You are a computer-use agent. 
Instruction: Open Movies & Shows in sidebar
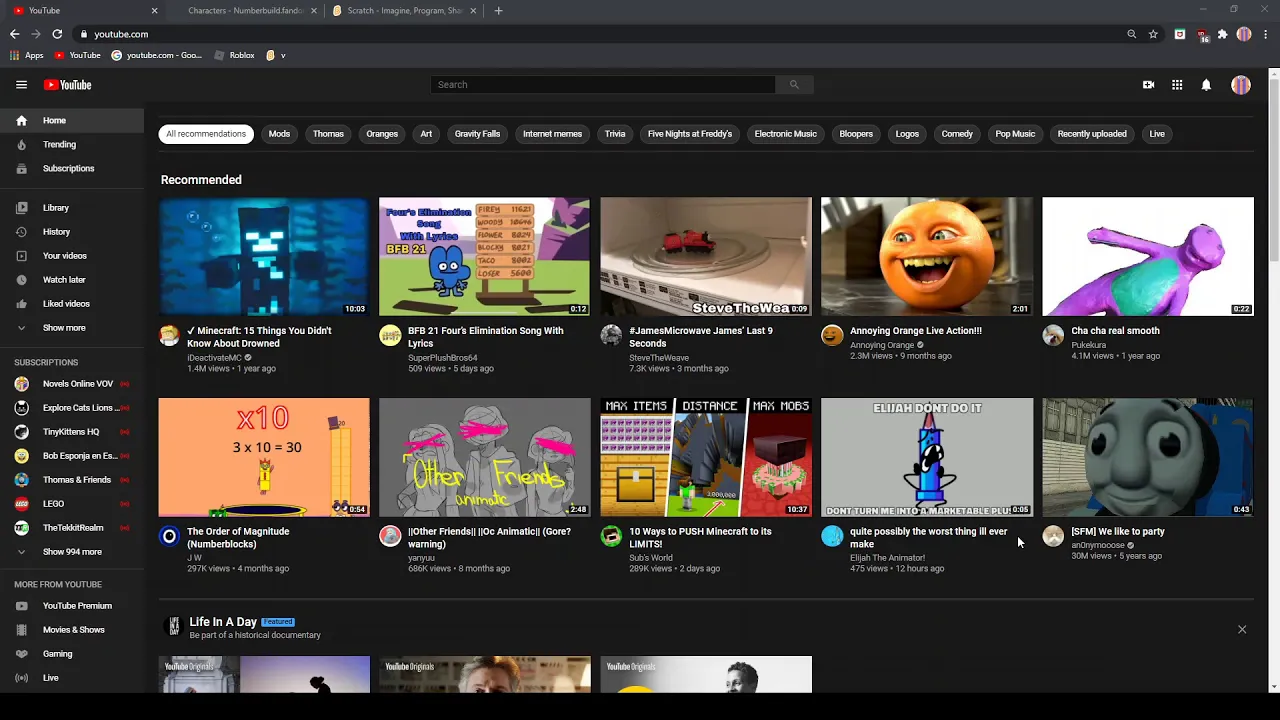[72, 630]
